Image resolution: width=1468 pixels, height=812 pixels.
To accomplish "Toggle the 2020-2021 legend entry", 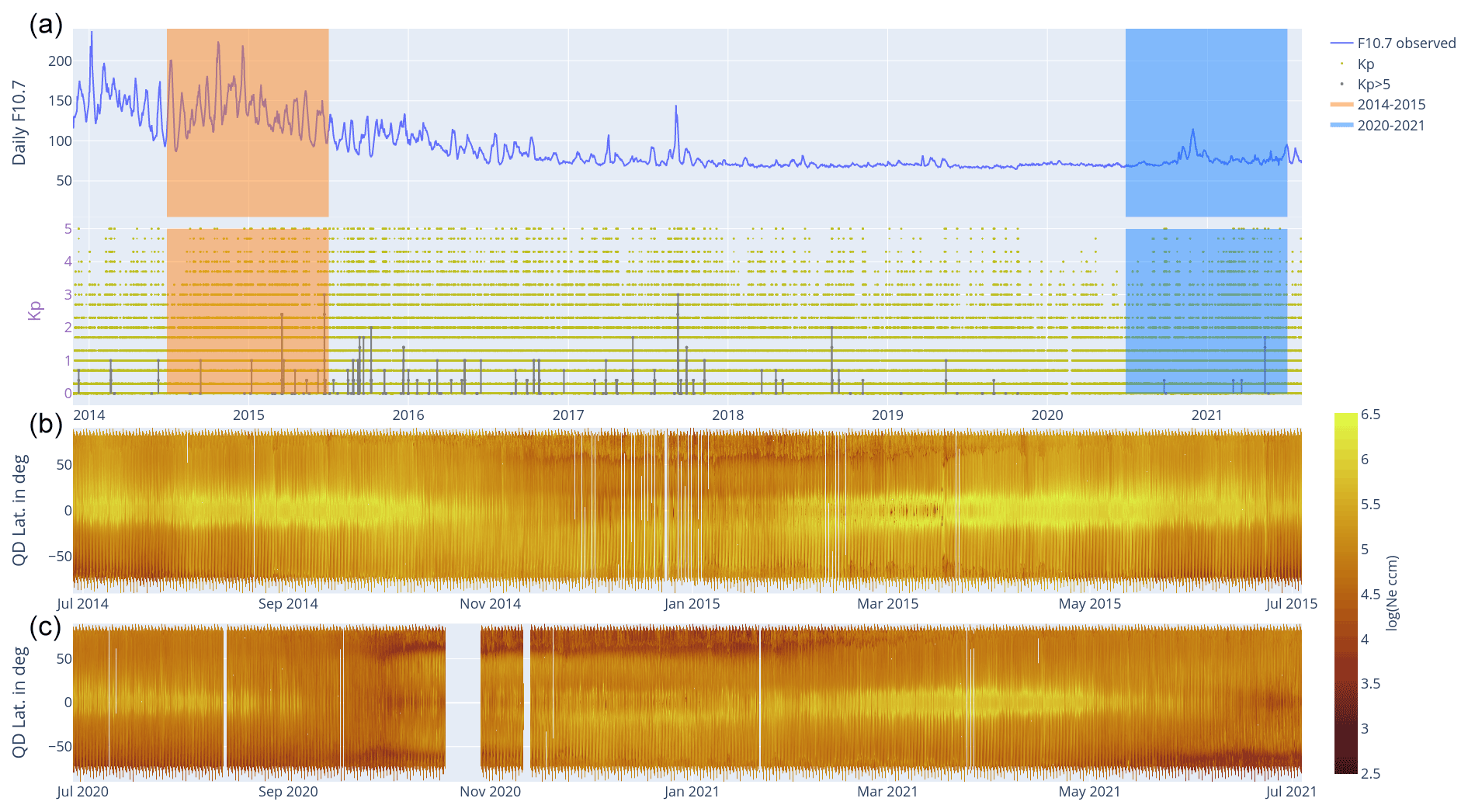I will (x=1390, y=126).
